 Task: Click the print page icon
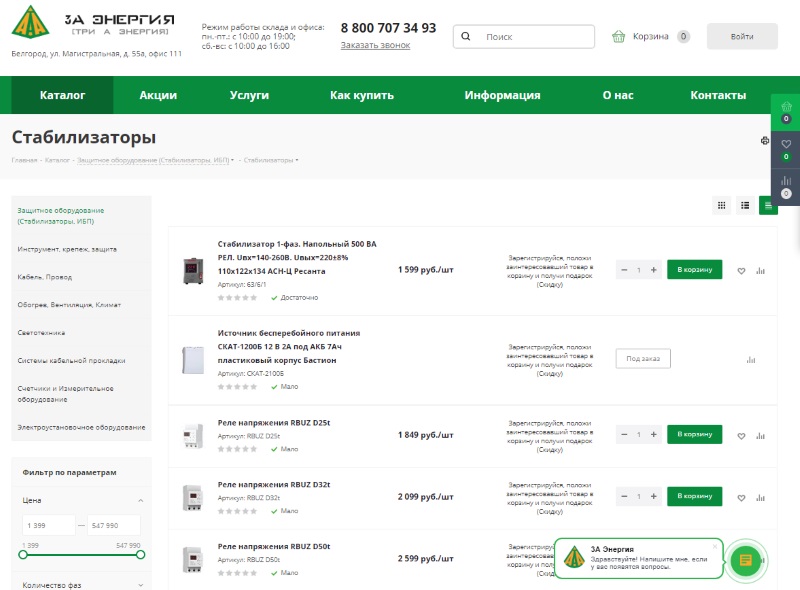(765, 141)
